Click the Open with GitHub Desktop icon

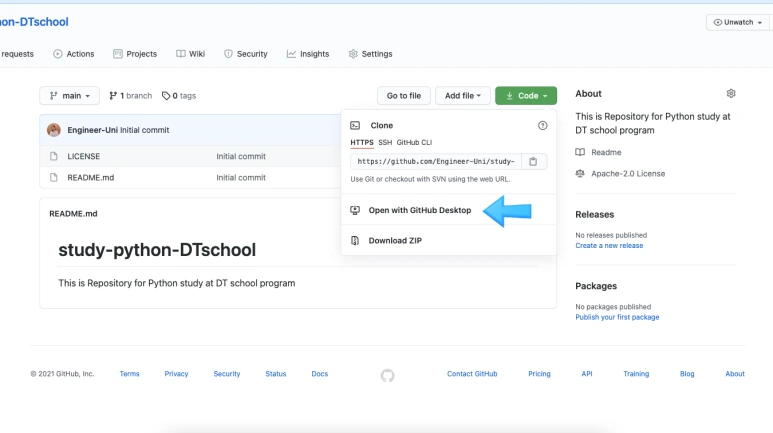tap(355, 210)
